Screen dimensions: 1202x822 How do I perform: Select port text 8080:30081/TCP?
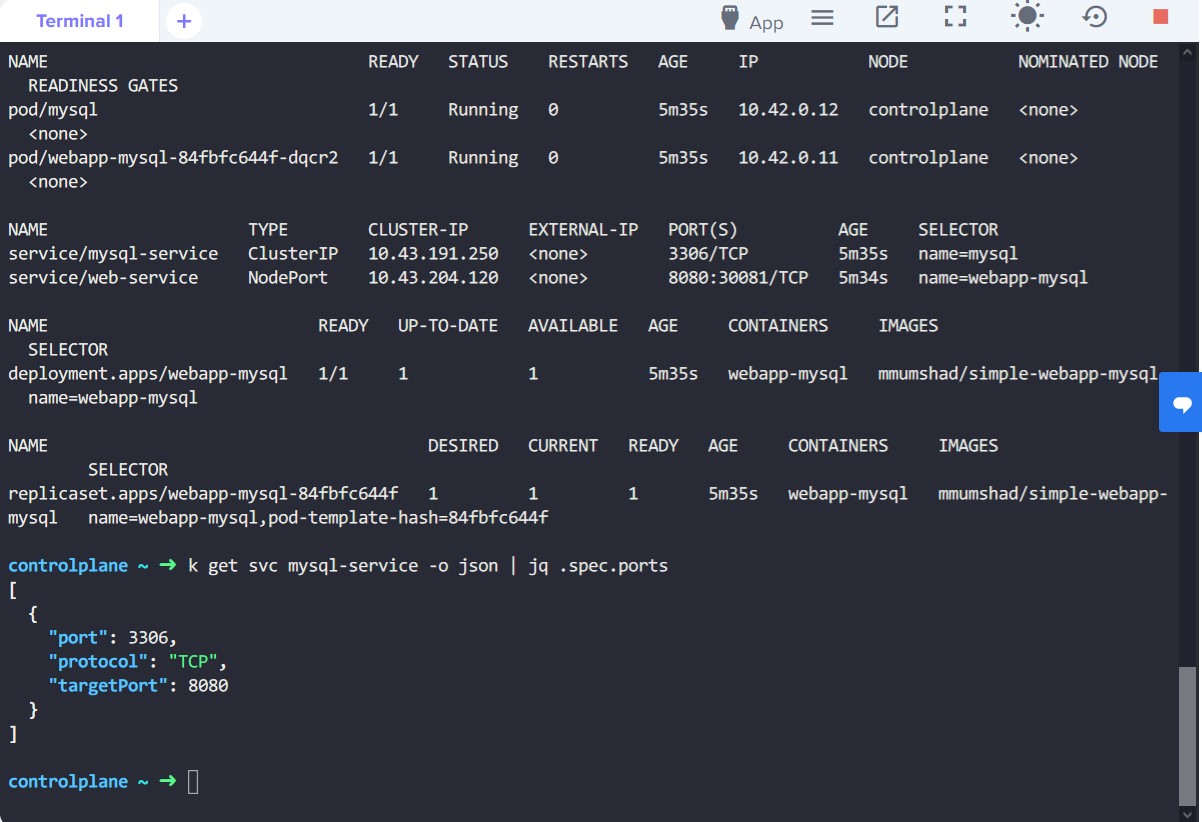738,278
